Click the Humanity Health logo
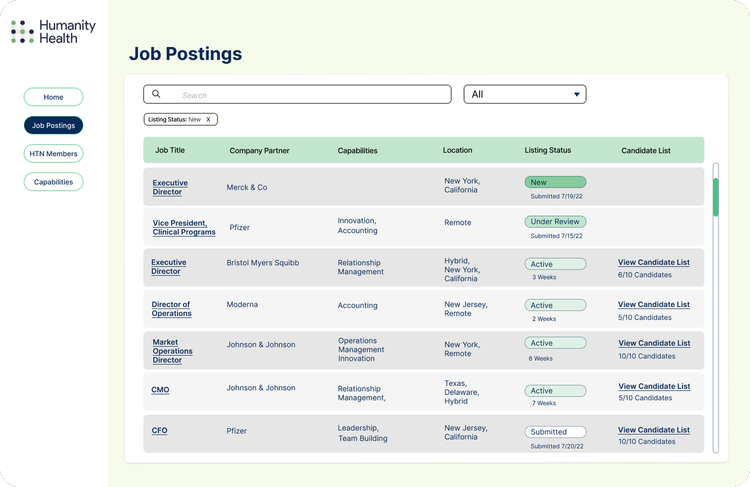 [53, 32]
